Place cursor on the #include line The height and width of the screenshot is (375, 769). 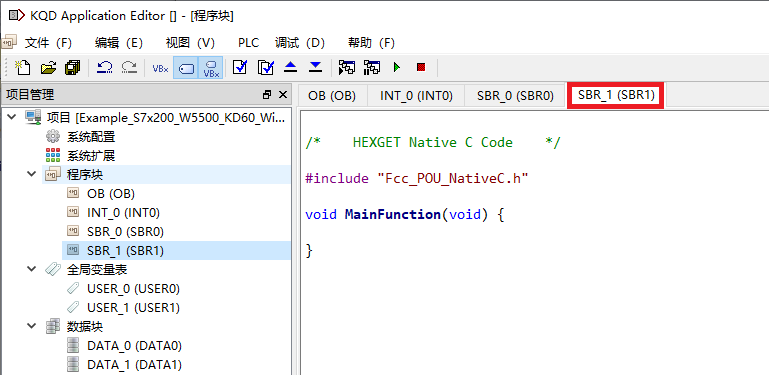(416, 178)
